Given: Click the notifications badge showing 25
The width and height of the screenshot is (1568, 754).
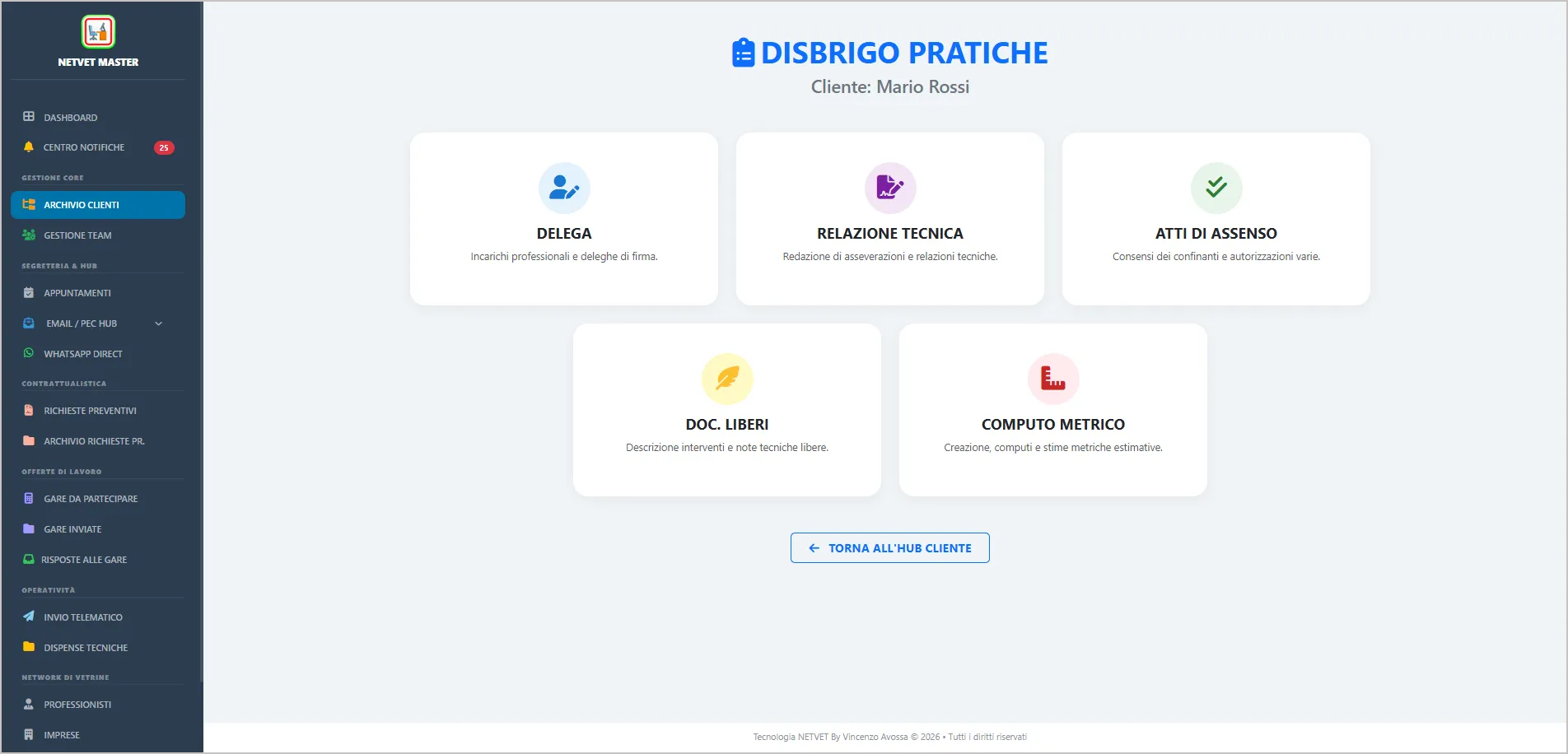Looking at the screenshot, I should [x=164, y=148].
